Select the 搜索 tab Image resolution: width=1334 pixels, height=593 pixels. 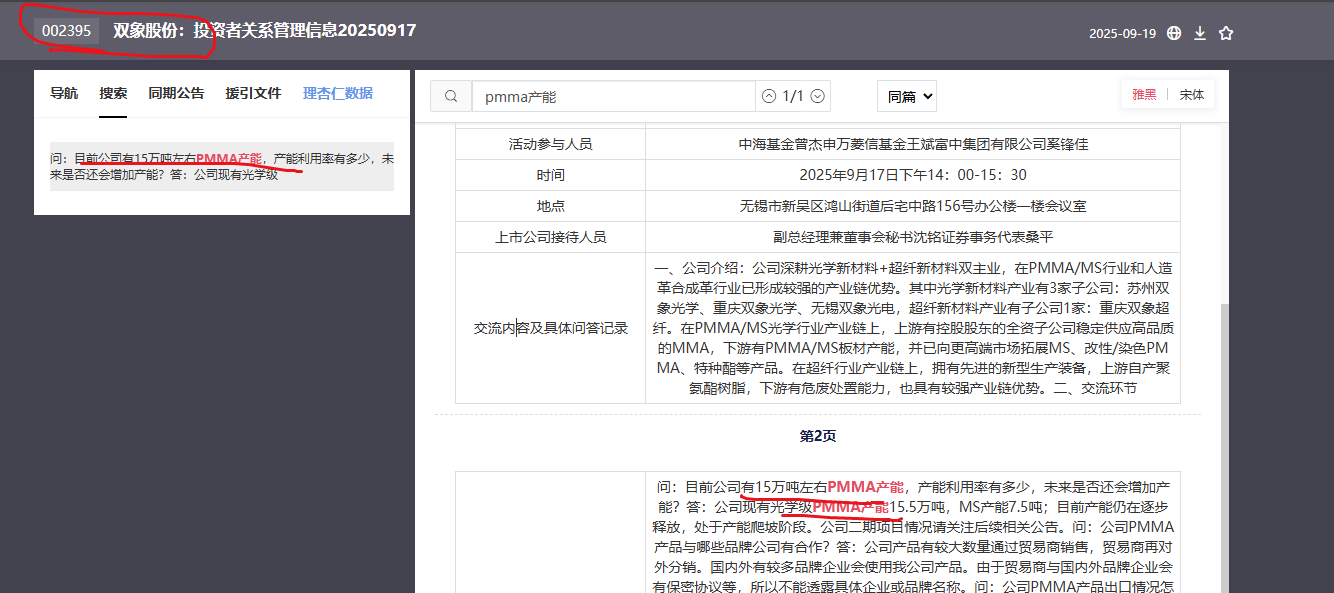pos(113,93)
